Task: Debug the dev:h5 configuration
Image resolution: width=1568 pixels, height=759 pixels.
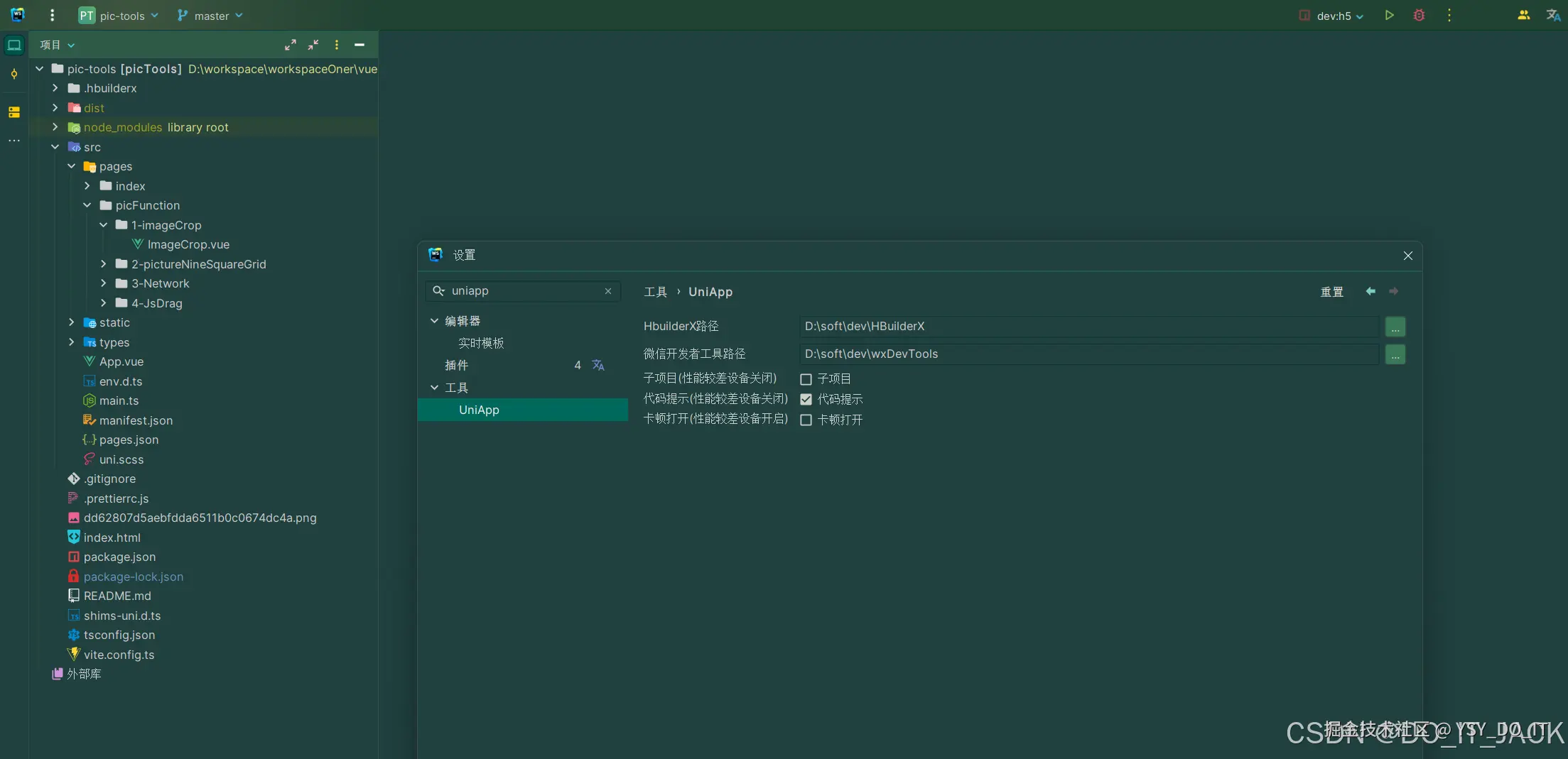Action: click(1419, 16)
